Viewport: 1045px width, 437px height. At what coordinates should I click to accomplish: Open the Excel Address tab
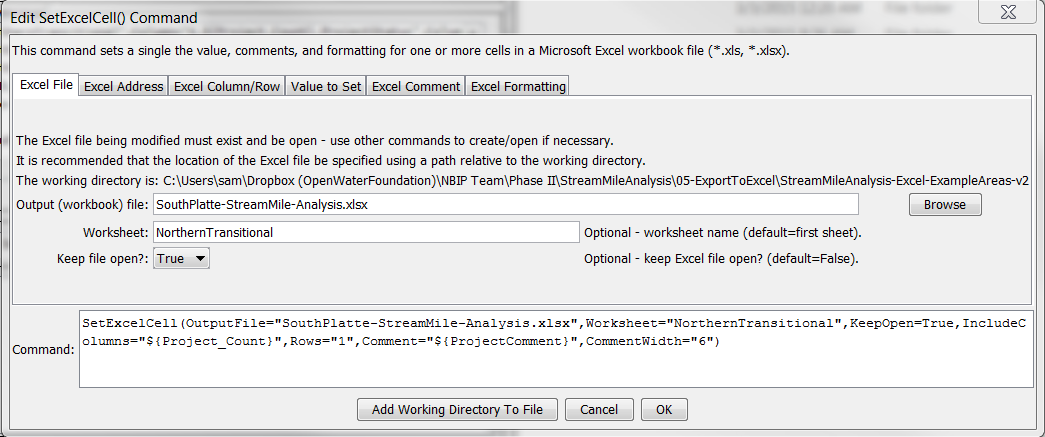pyautogui.click(x=123, y=86)
